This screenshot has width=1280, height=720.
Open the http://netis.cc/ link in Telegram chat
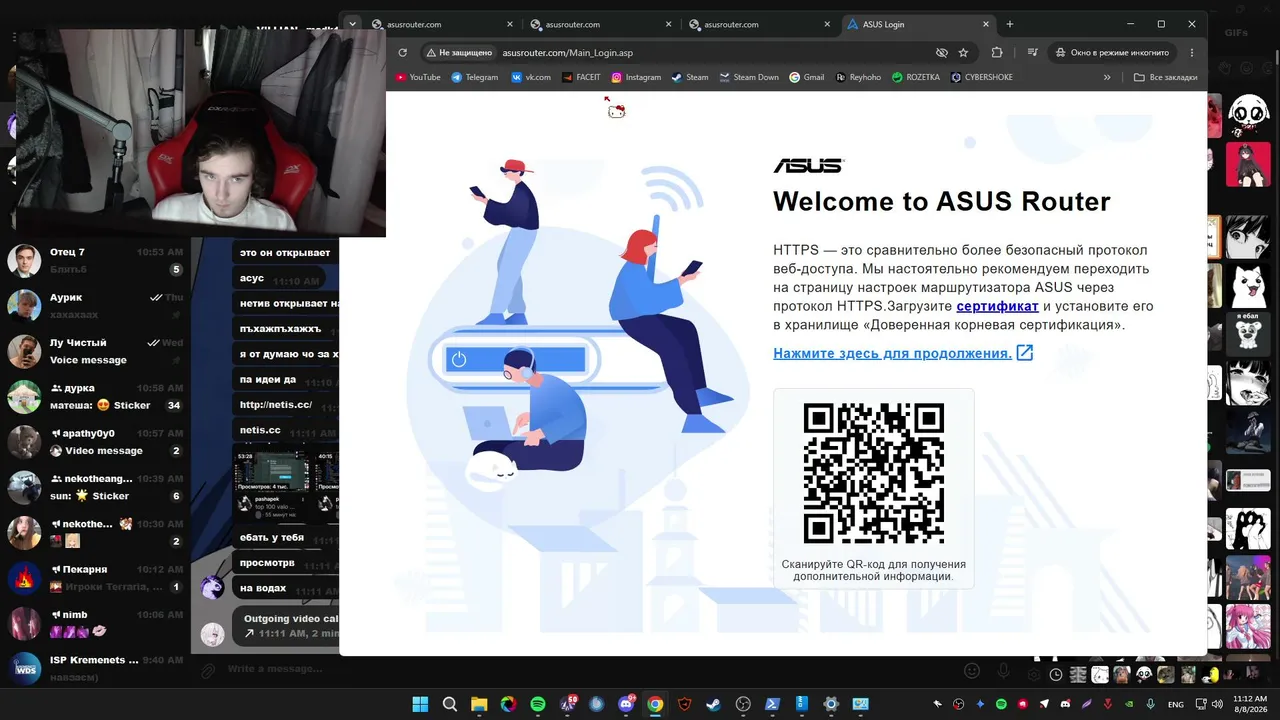(x=276, y=405)
